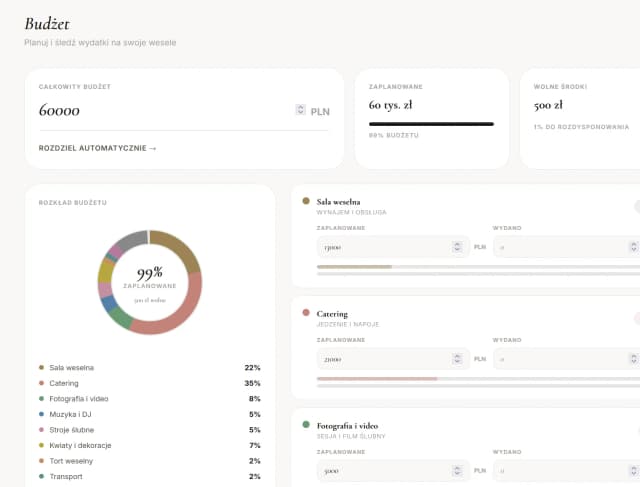Click Catering Wydano input field
Image resolution: width=640 pixels, height=487 pixels.
click(567, 359)
